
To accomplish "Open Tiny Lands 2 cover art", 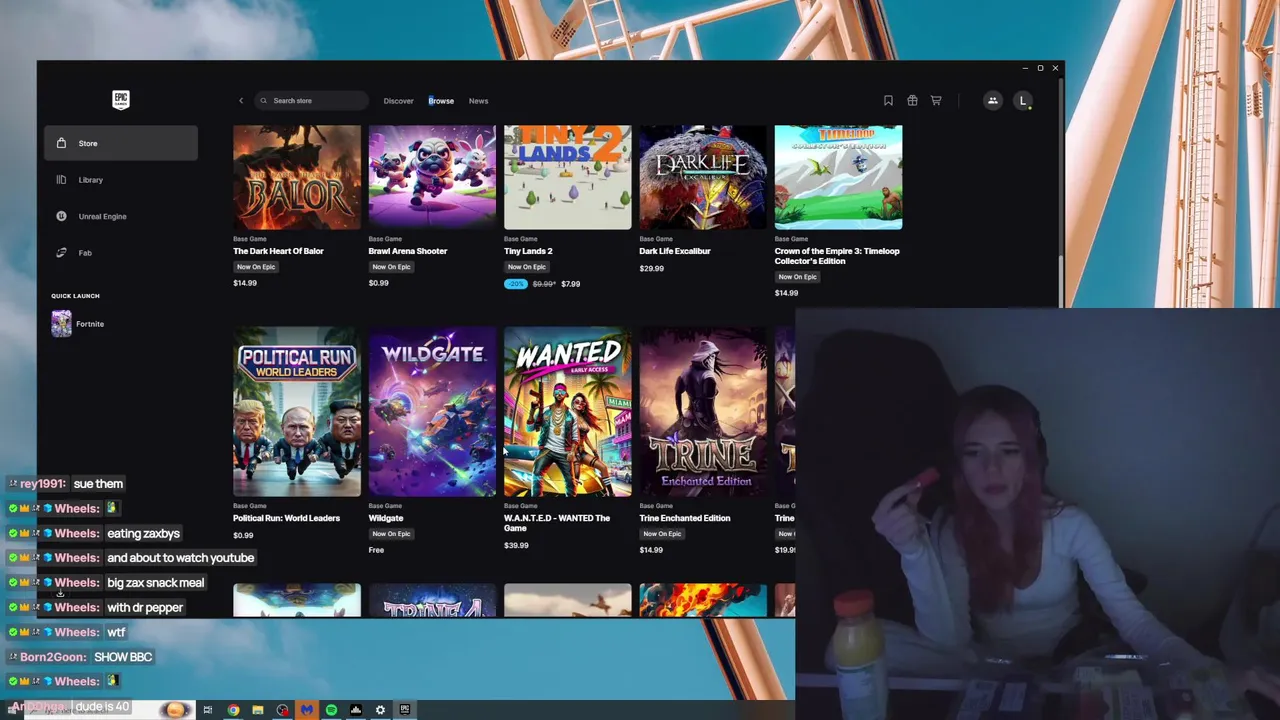I will coord(567,177).
